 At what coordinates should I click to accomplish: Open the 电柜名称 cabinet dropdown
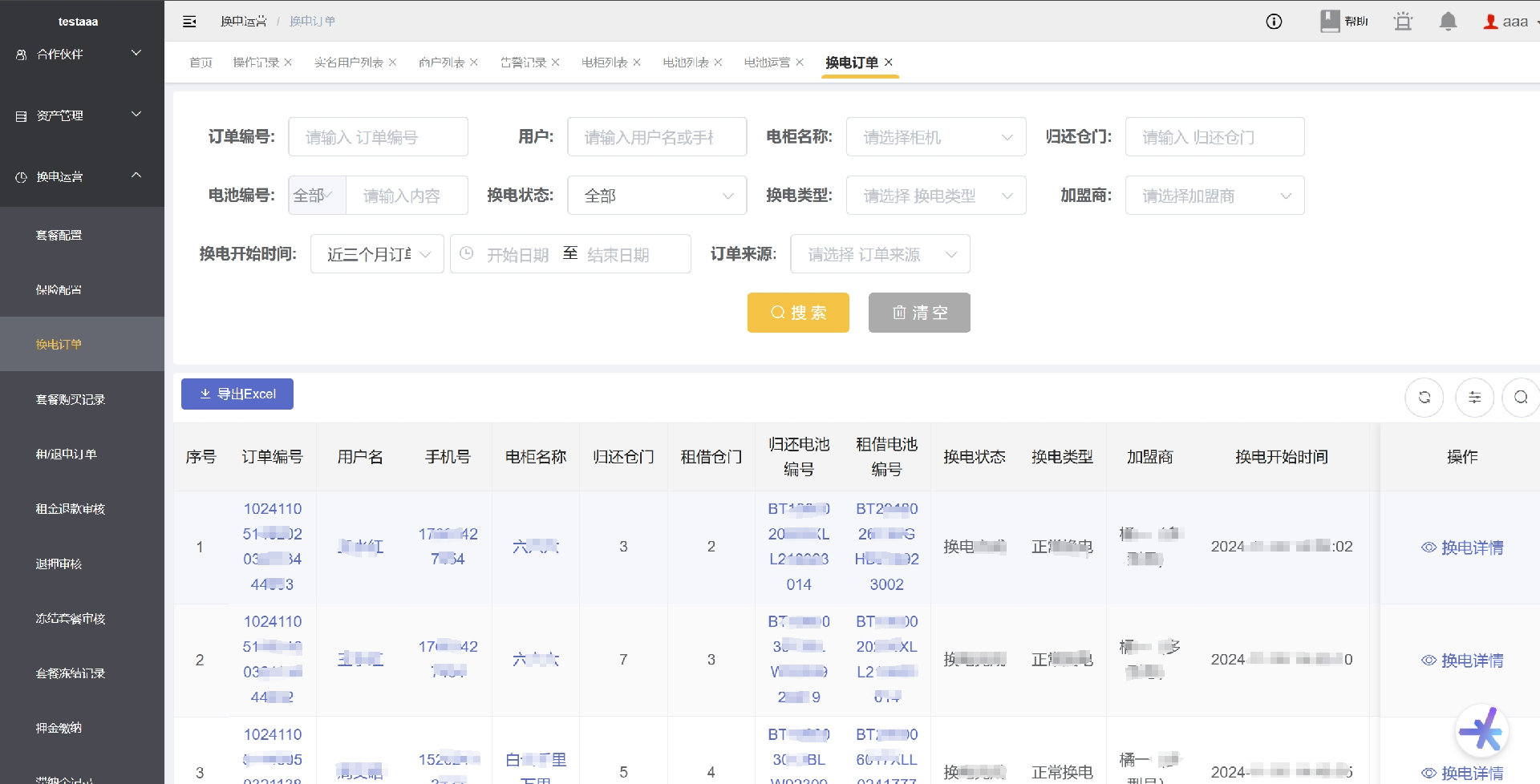936,137
